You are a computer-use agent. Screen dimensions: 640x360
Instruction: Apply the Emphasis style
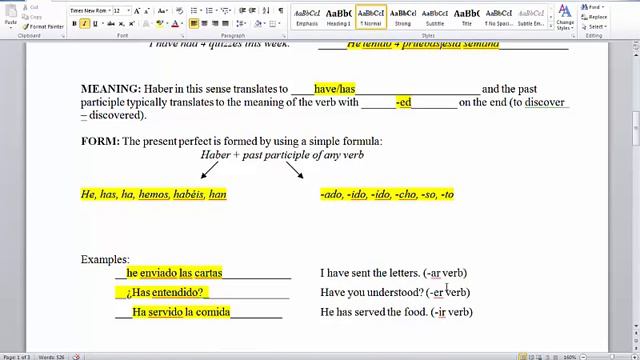click(x=307, y=18)
